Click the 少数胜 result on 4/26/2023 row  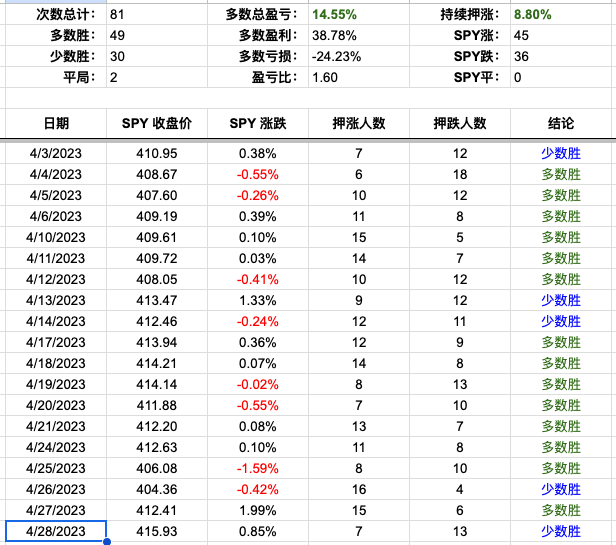click(561, 490)
